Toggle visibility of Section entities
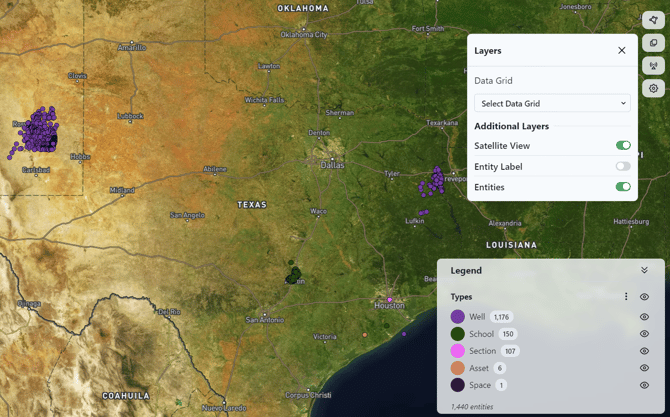 (x=644, y=351)
